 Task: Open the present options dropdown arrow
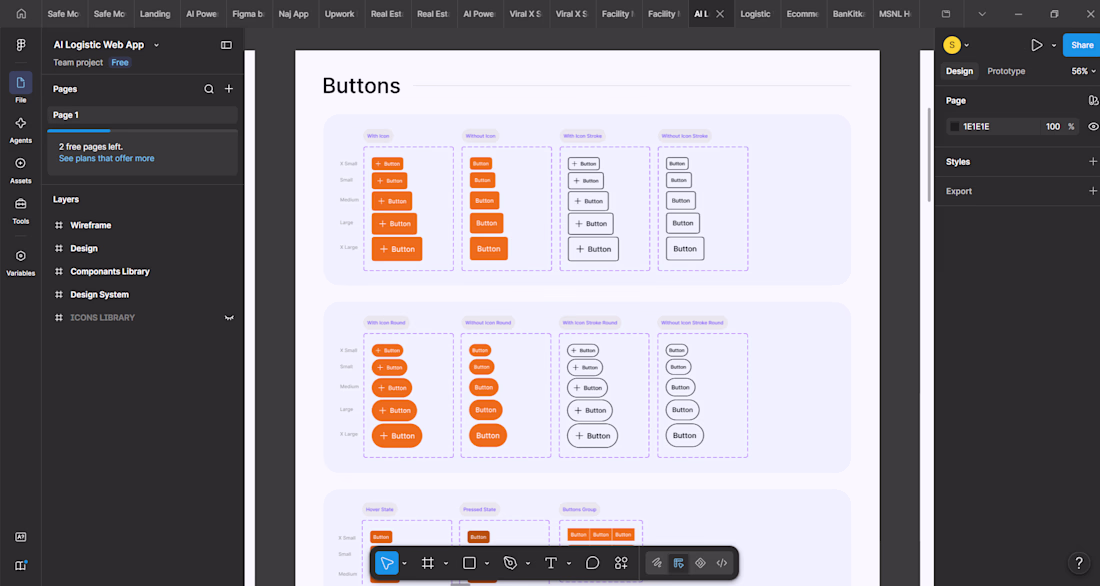pos(1054,46)
